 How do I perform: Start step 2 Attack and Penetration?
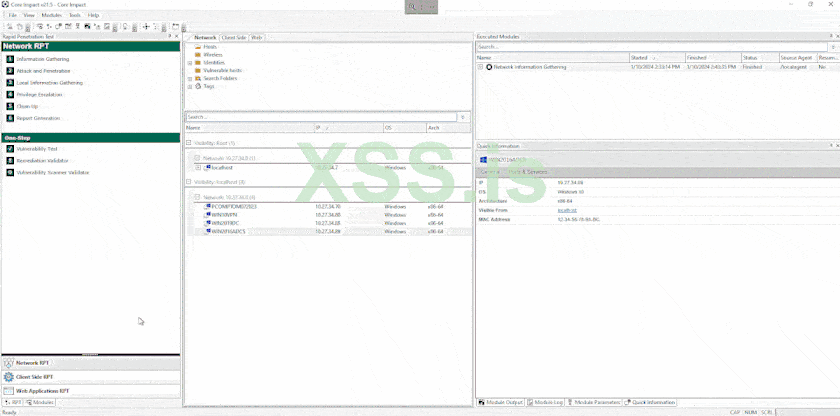[43, 71]
